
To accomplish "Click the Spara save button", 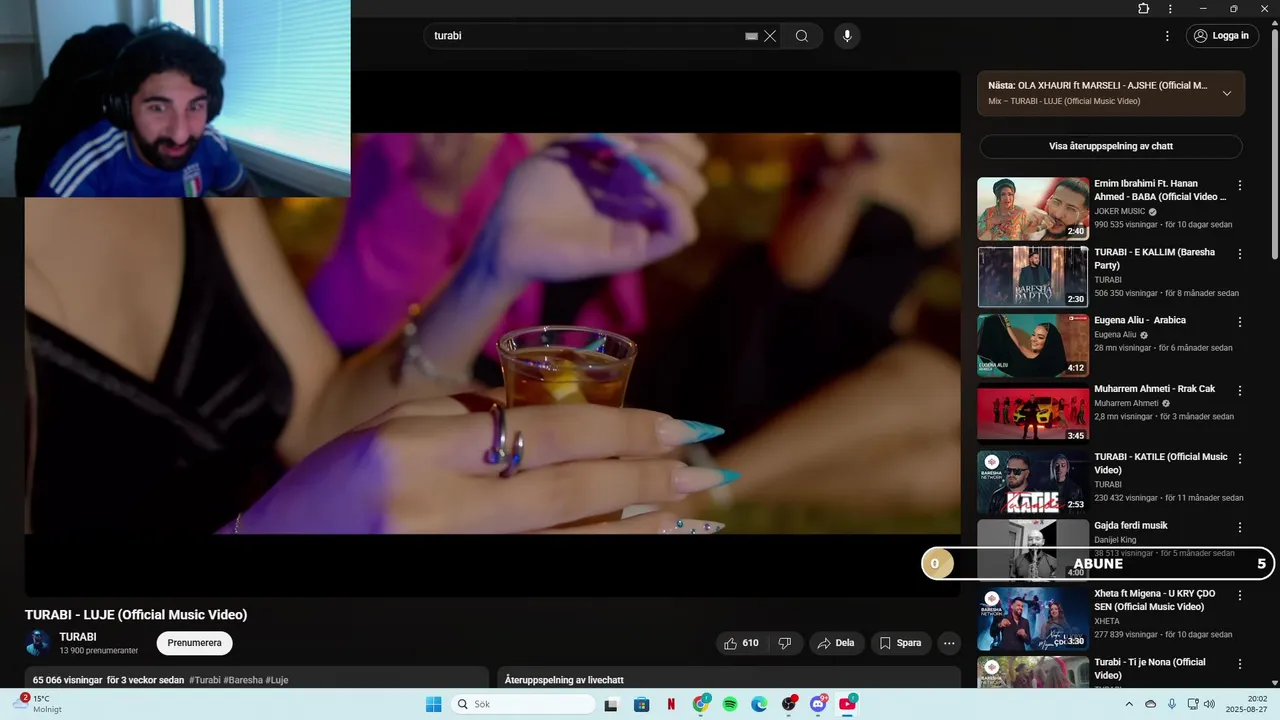I will pyautogui.click(x=900, y=643).
